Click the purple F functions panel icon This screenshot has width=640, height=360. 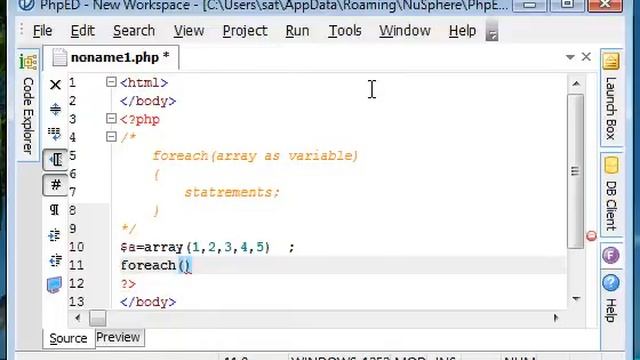click(x=611, y=256)
